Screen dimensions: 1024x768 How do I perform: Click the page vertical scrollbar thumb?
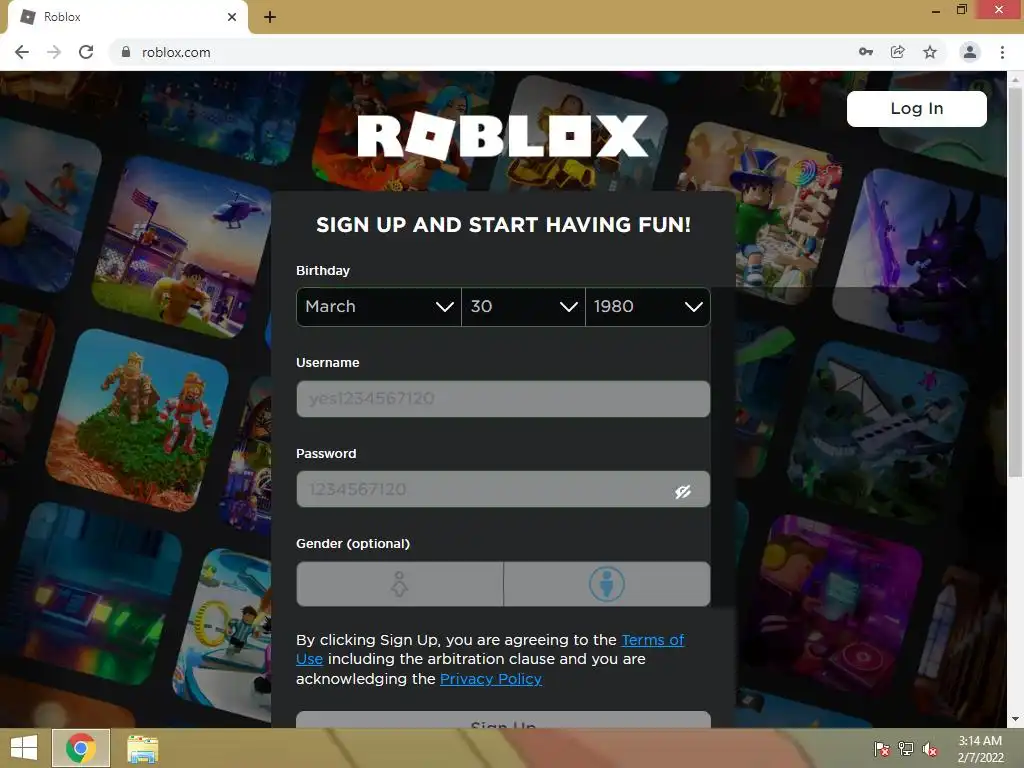point(1015,281)
